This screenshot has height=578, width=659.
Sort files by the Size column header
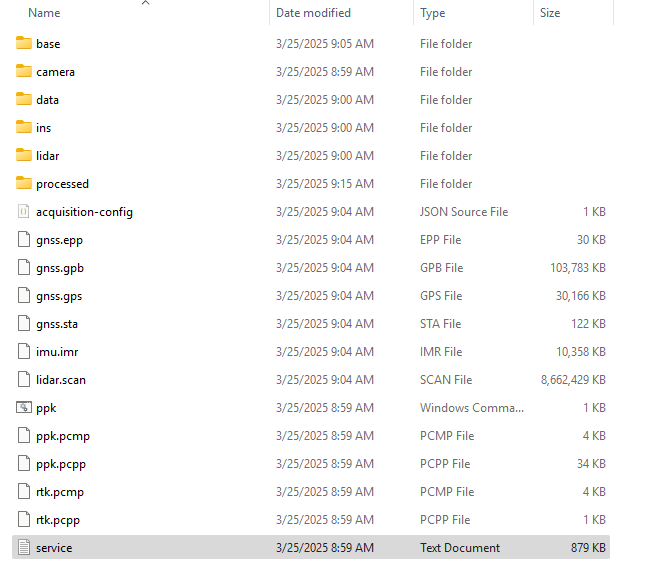coord(550,13)
